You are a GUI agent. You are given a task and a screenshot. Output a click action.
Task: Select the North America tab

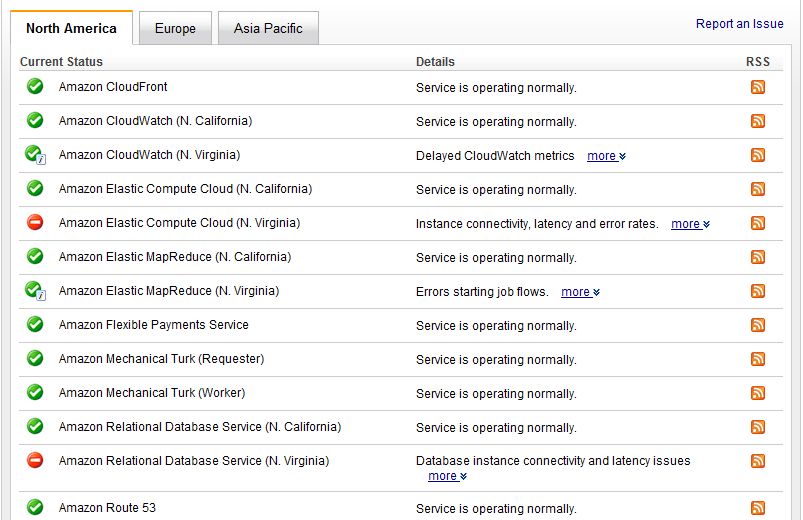pos(71,29)
